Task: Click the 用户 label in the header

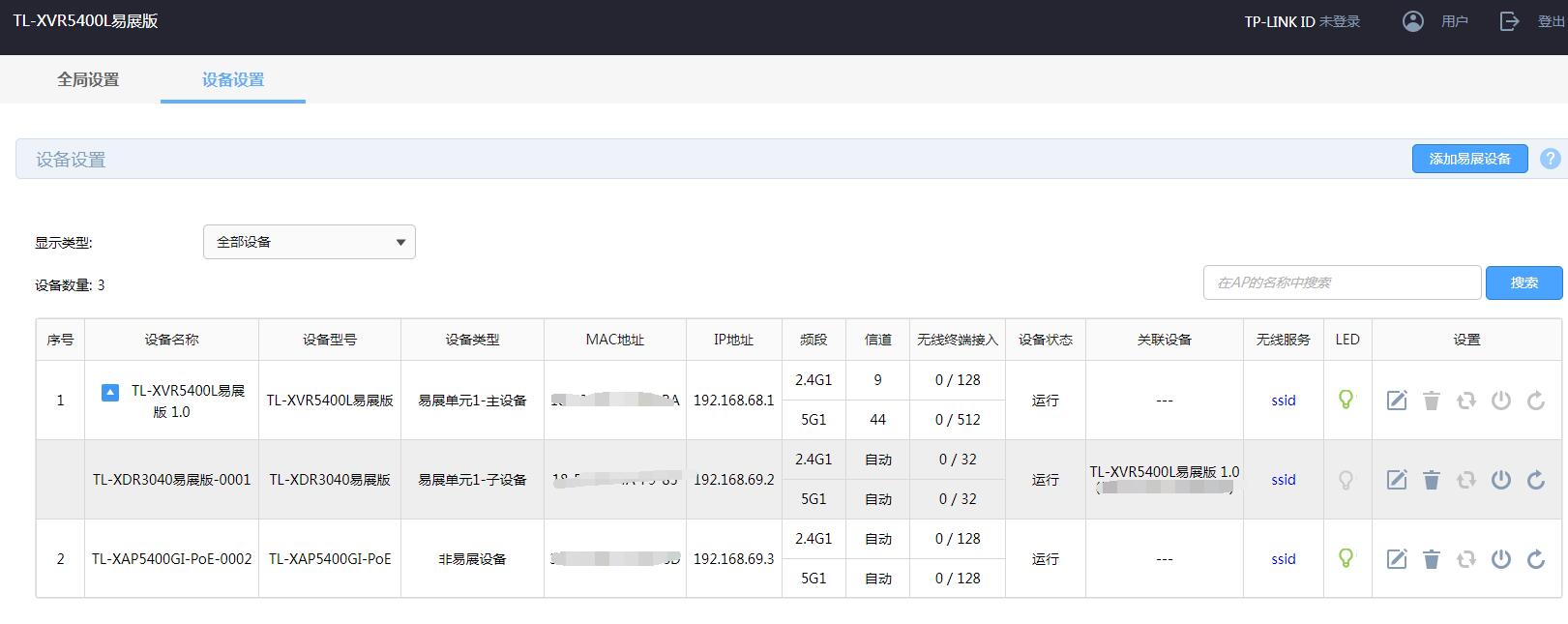Action: [x=1455, y=21]
